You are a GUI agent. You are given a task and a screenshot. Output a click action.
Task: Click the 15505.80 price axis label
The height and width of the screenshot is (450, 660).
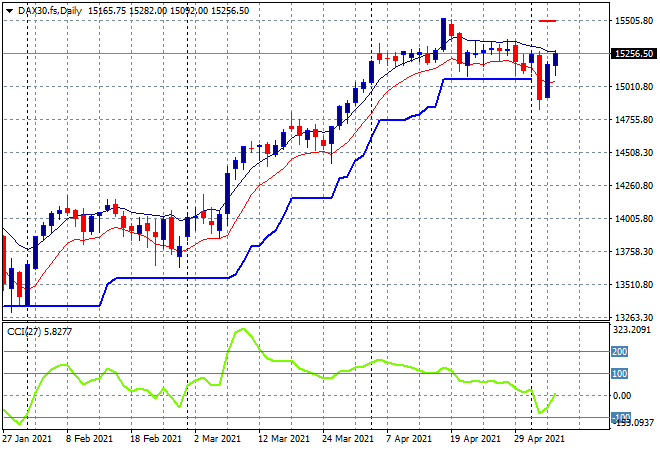[634, 21]
